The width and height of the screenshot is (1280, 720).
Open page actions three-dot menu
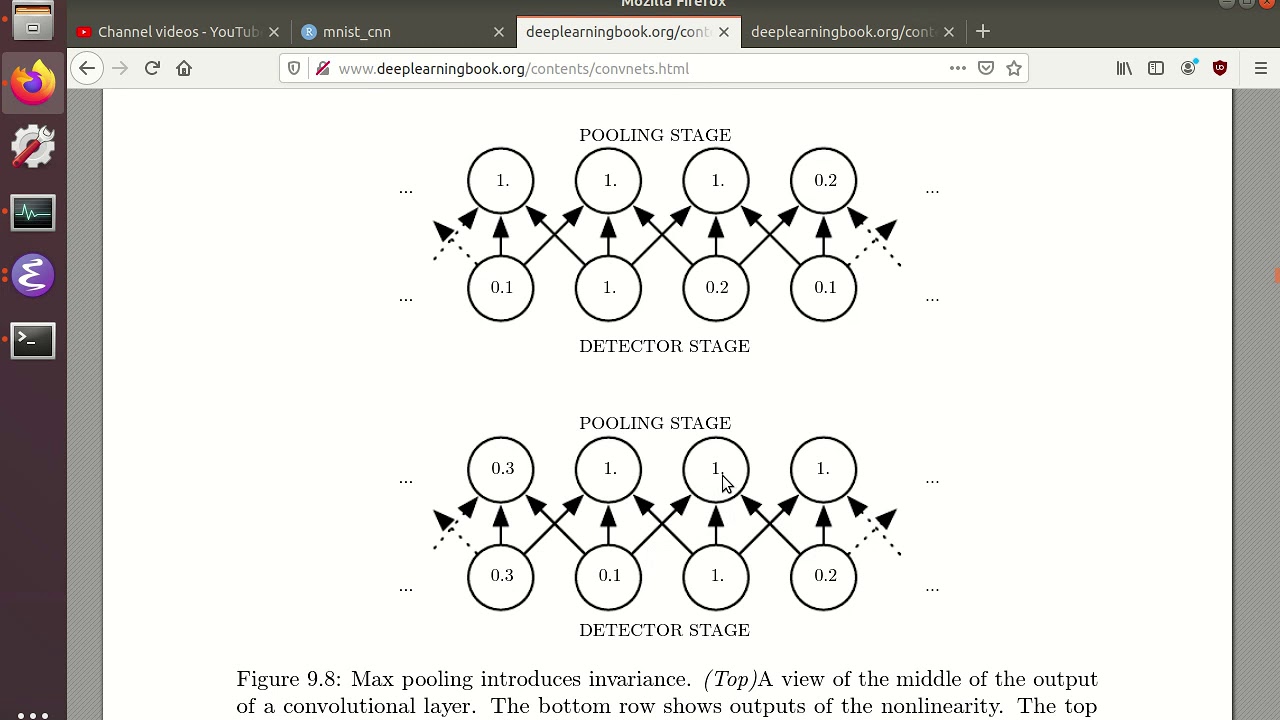click(957, 68)
